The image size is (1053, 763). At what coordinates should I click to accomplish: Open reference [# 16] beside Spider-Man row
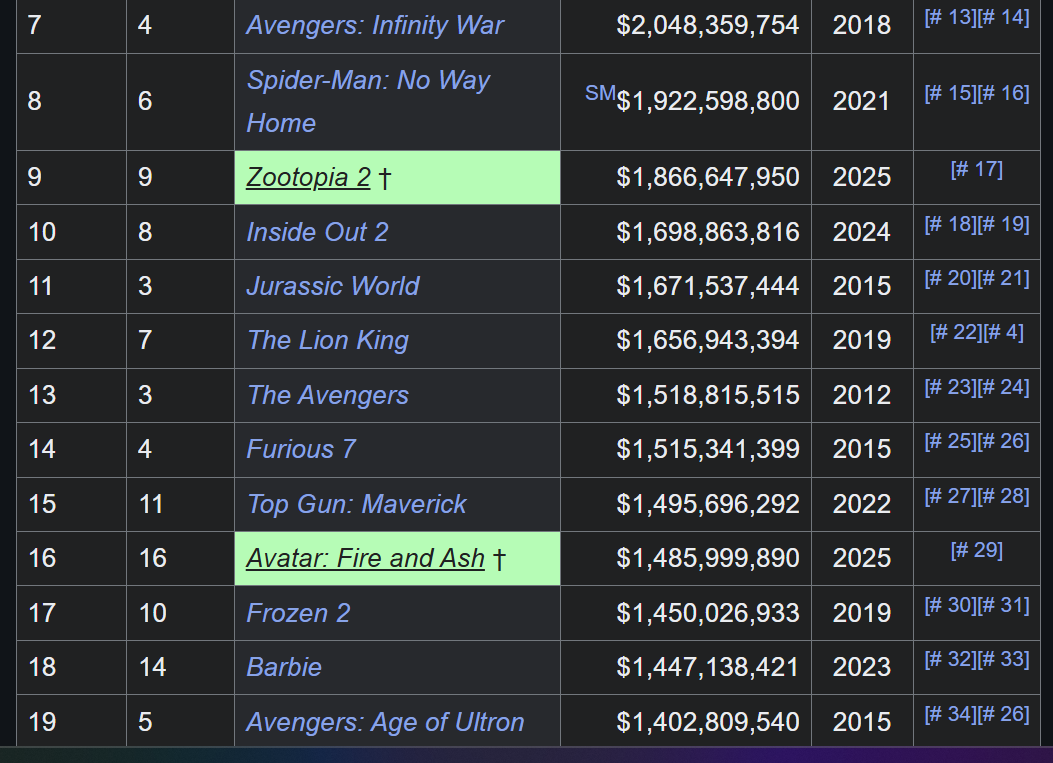tap(1003, 93)
